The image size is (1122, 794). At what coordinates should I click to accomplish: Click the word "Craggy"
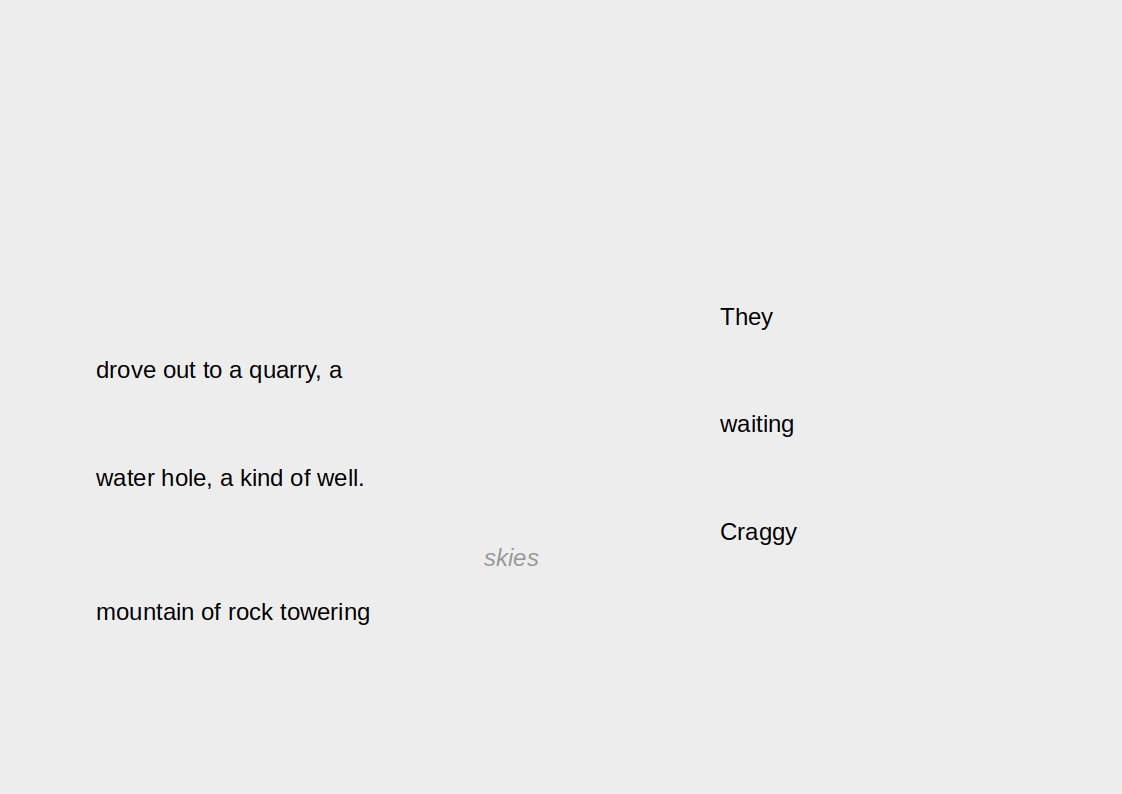click(x=758, y=532)
